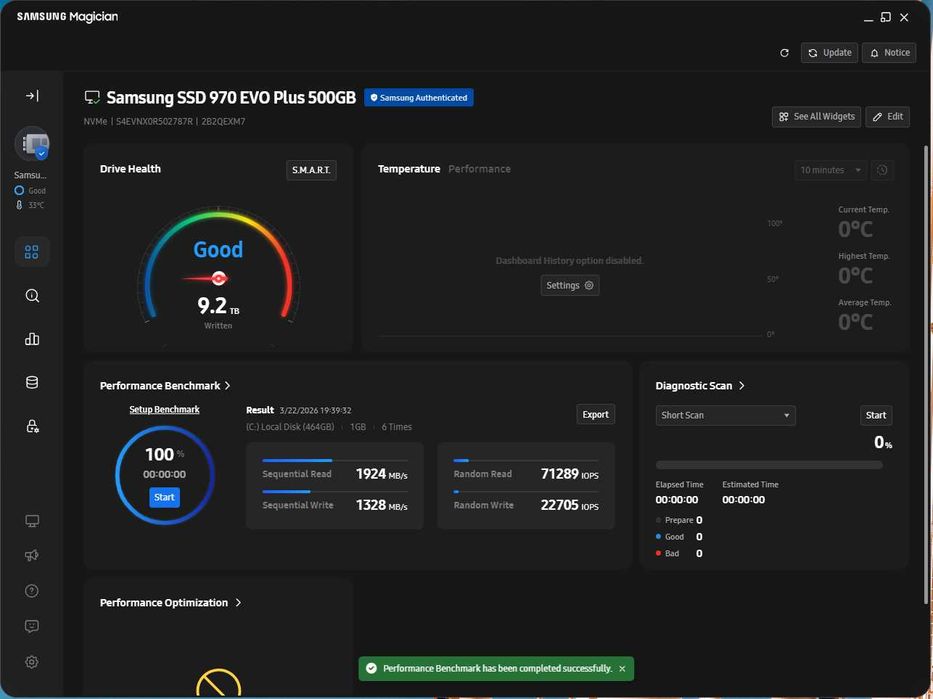The height and width of the screenshot is (699, 933).
Task: Click the 'Dashboard History option disabled.' message
Action: (569, 261)
